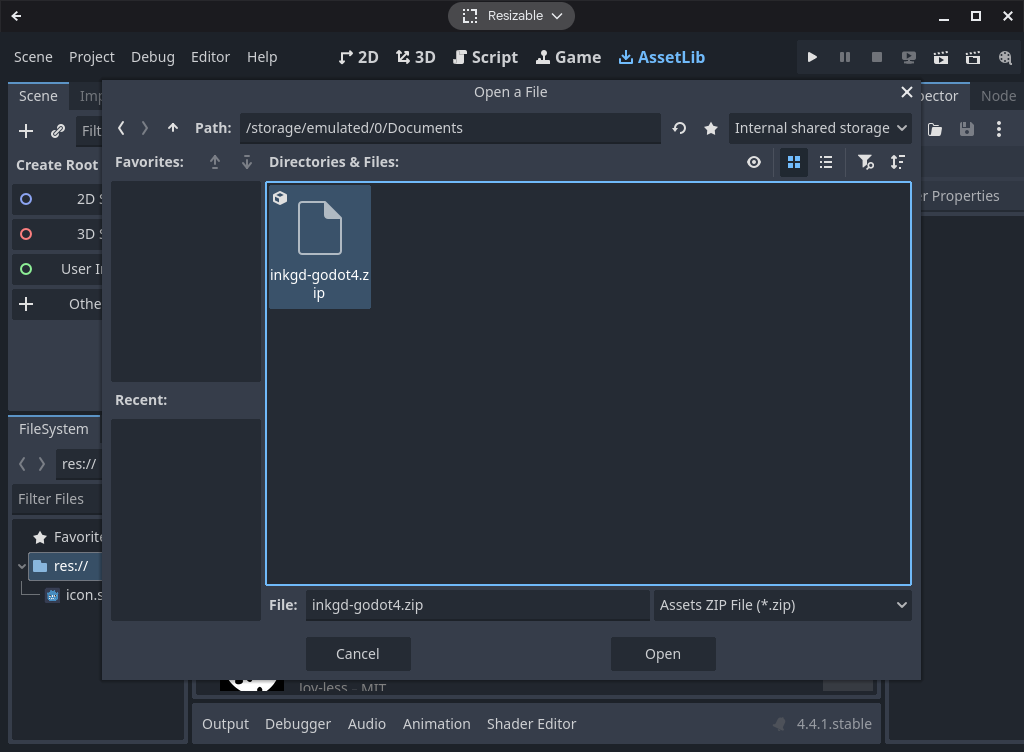This screenshot has height=752, width=1024.
Task: Pause the running project
Action: [x=844, y=57]
